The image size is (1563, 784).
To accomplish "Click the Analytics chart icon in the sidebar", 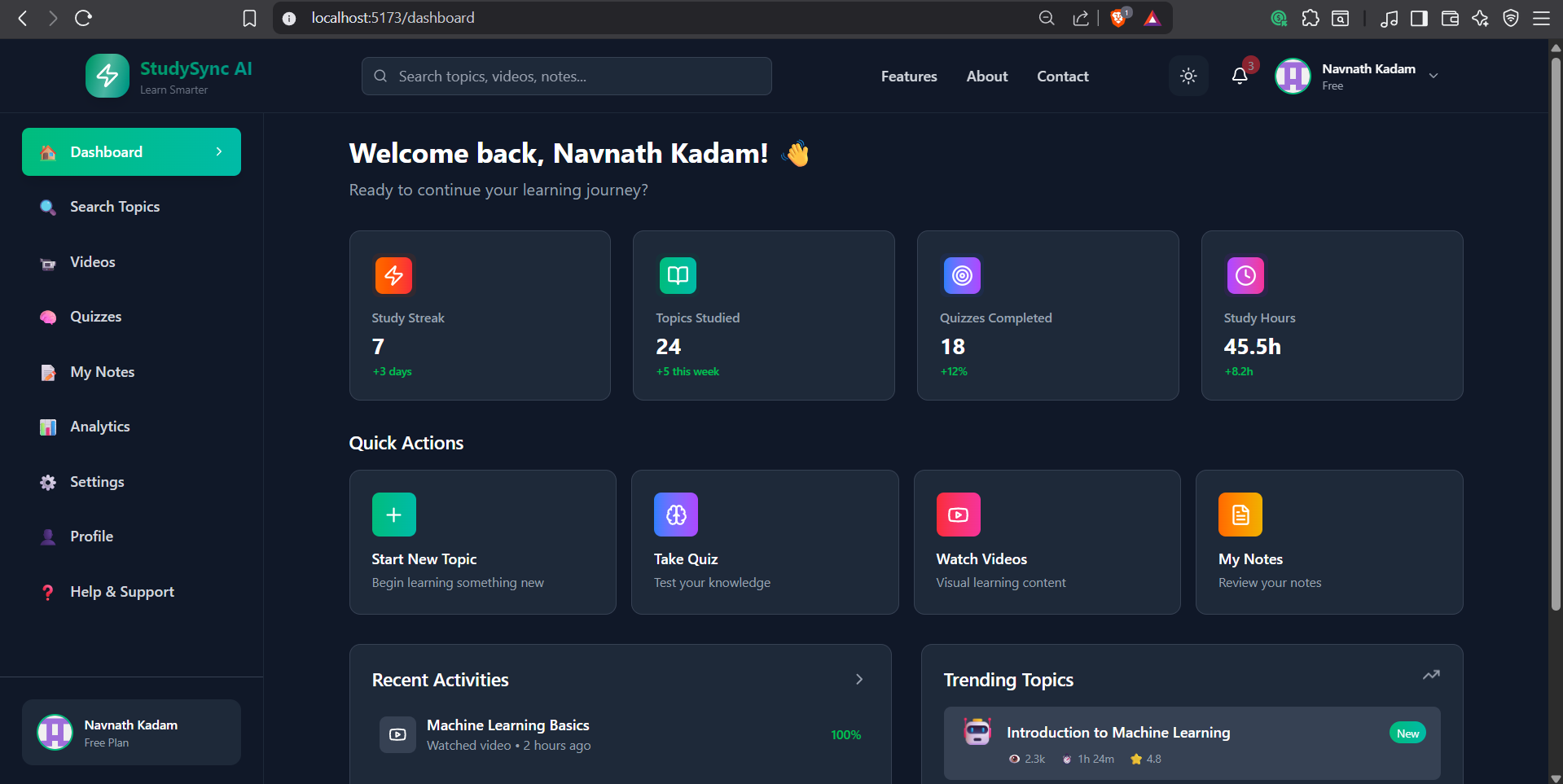I will coord(48,427).
